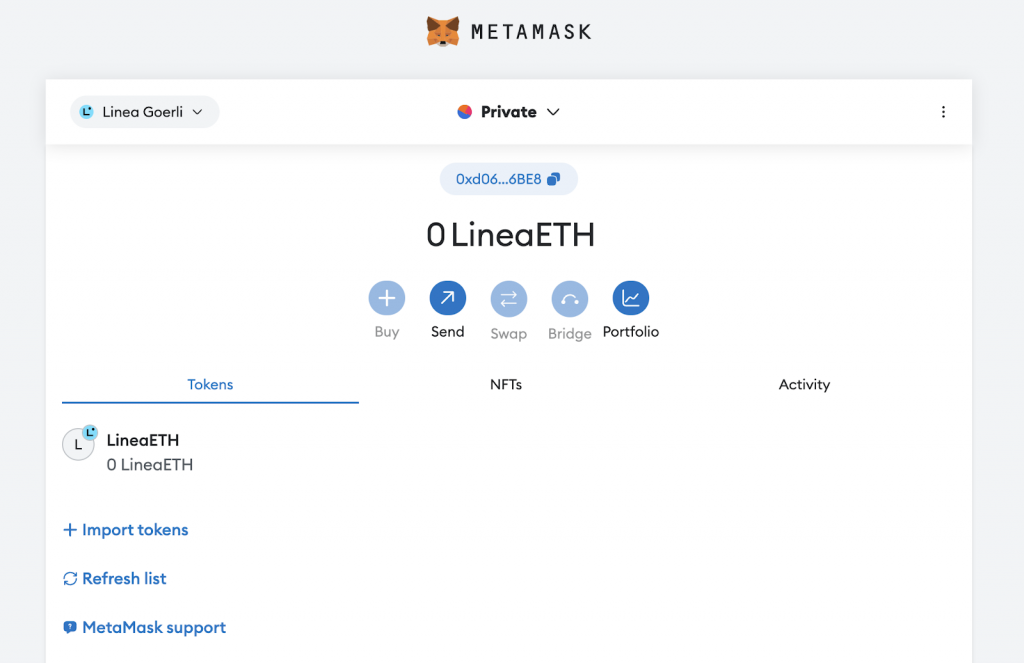Click the colored Private account avatar
This screenshot has width=1024, height=663.
tap(465, 111)
